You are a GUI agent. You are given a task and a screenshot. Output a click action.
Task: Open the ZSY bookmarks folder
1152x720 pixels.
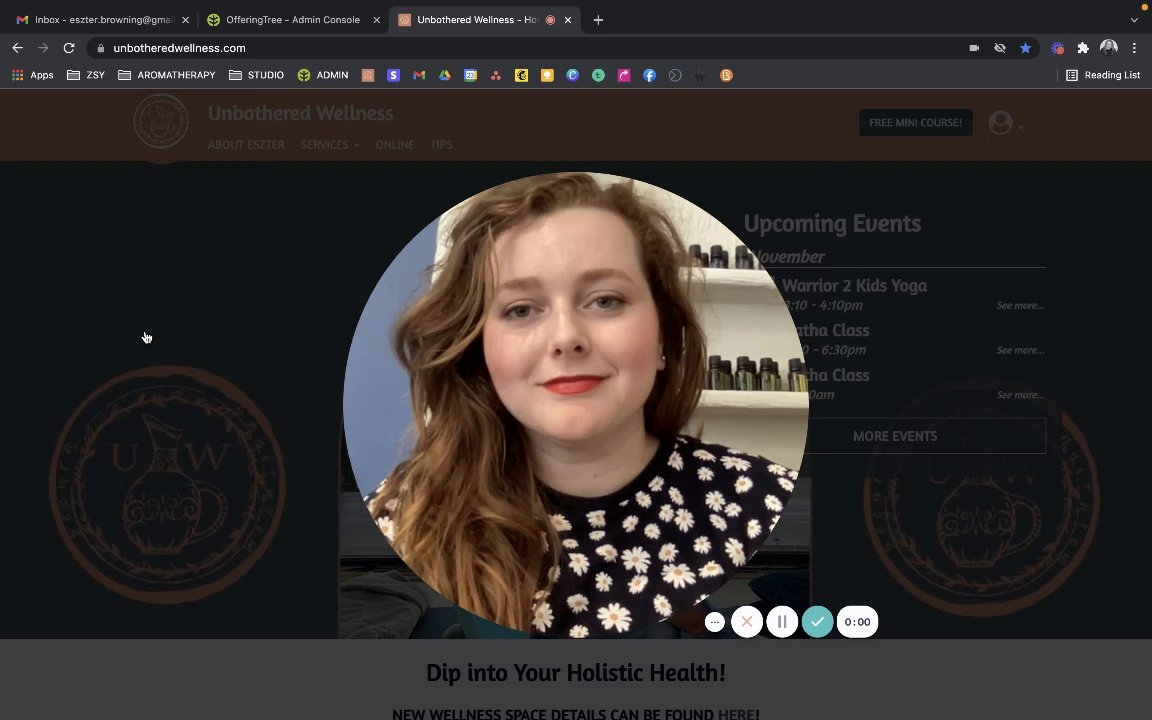coord(86,75)
